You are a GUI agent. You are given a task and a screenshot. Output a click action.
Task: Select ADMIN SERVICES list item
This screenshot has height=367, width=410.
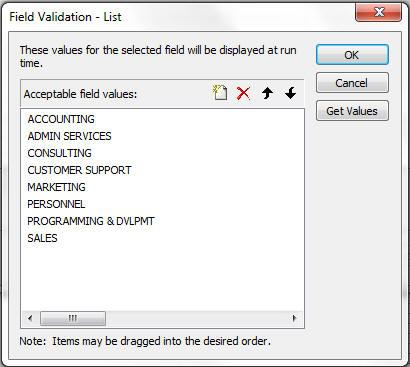[x=69, y=136]
